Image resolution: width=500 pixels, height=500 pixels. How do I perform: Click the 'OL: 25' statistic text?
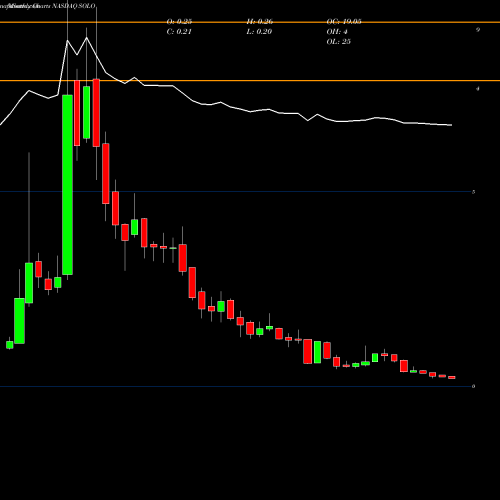[x=339, y=42]
